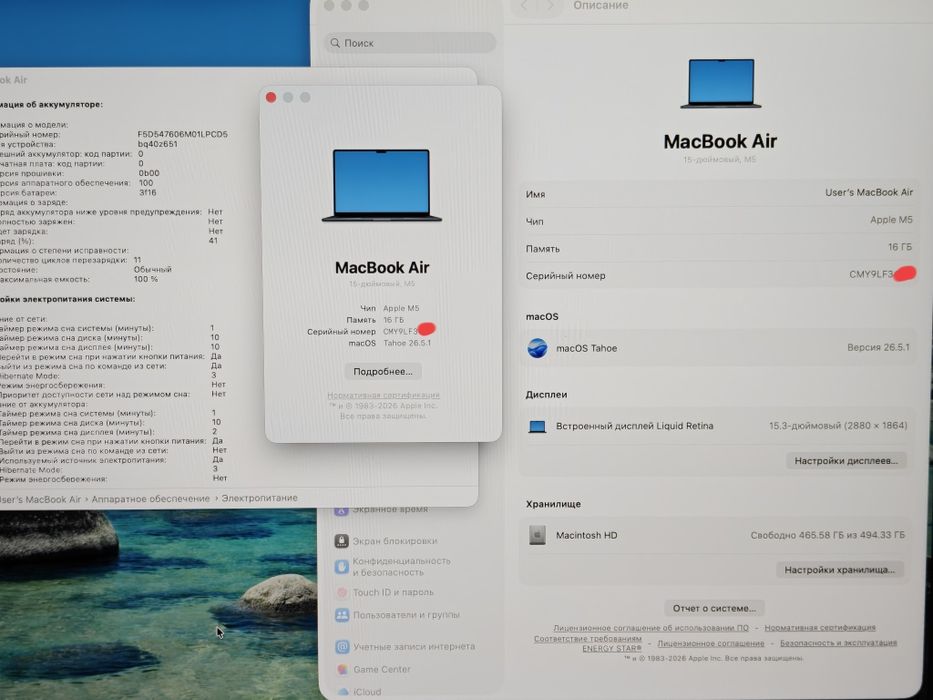Click Отчет о системе... button
933x700 pixels.
(x=714, y=608)
